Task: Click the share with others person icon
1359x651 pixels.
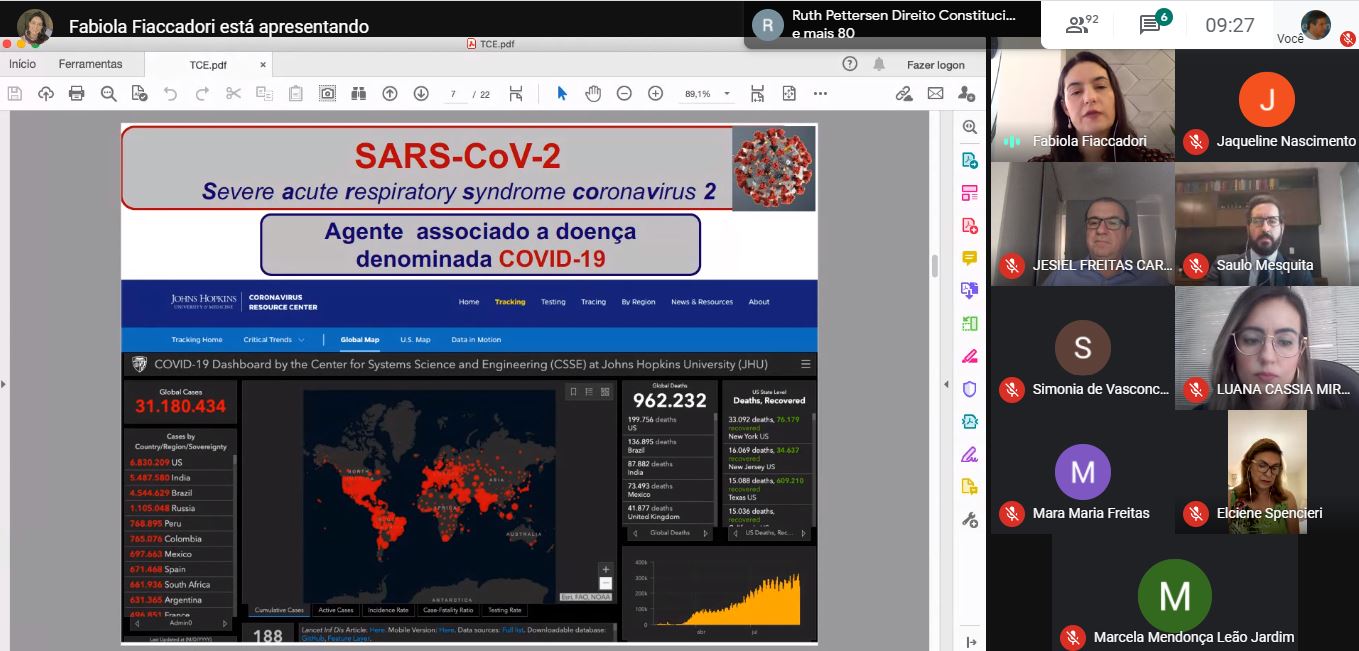Action: [966, 93]
